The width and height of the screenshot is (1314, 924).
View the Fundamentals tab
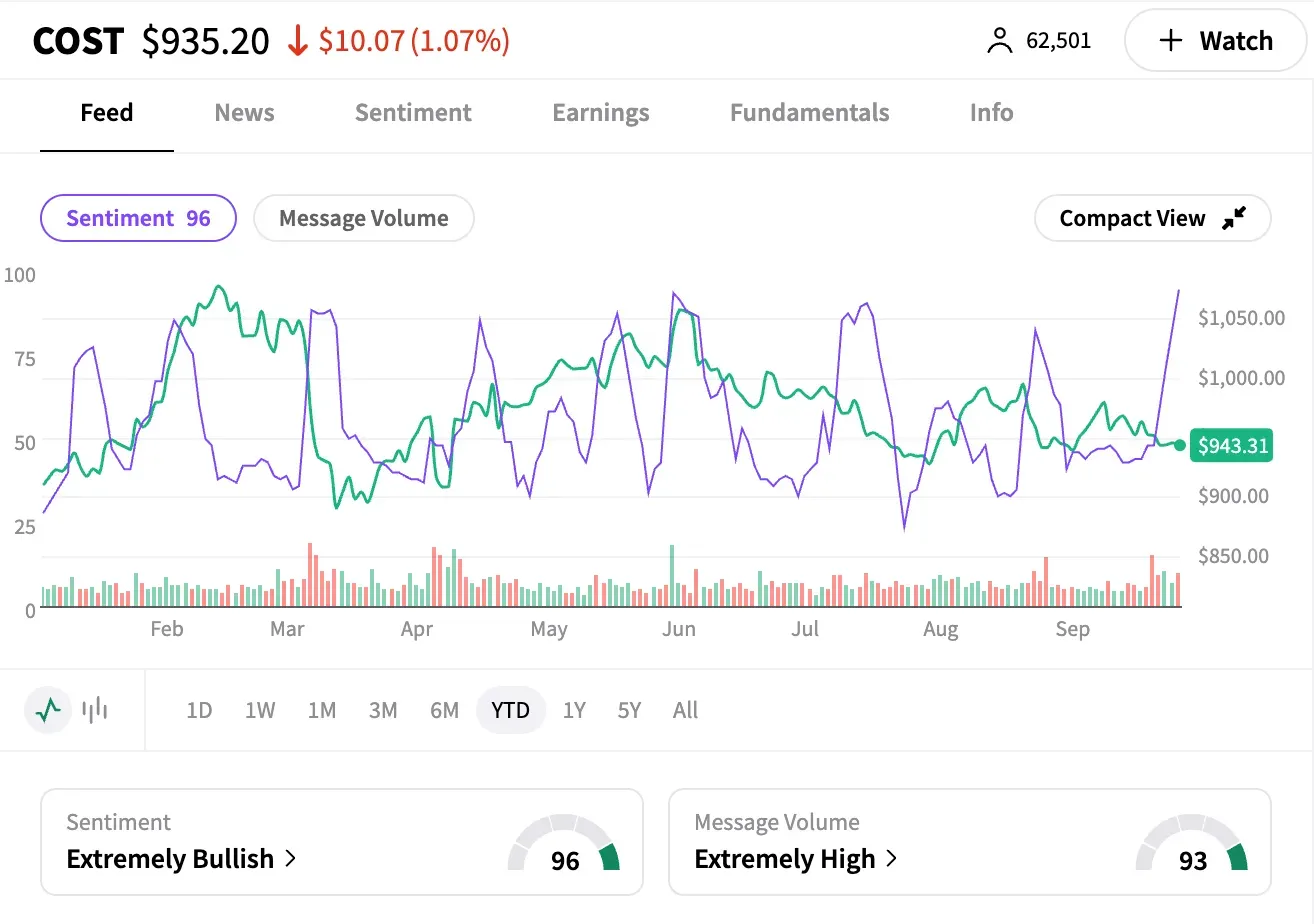coord(809,112)
